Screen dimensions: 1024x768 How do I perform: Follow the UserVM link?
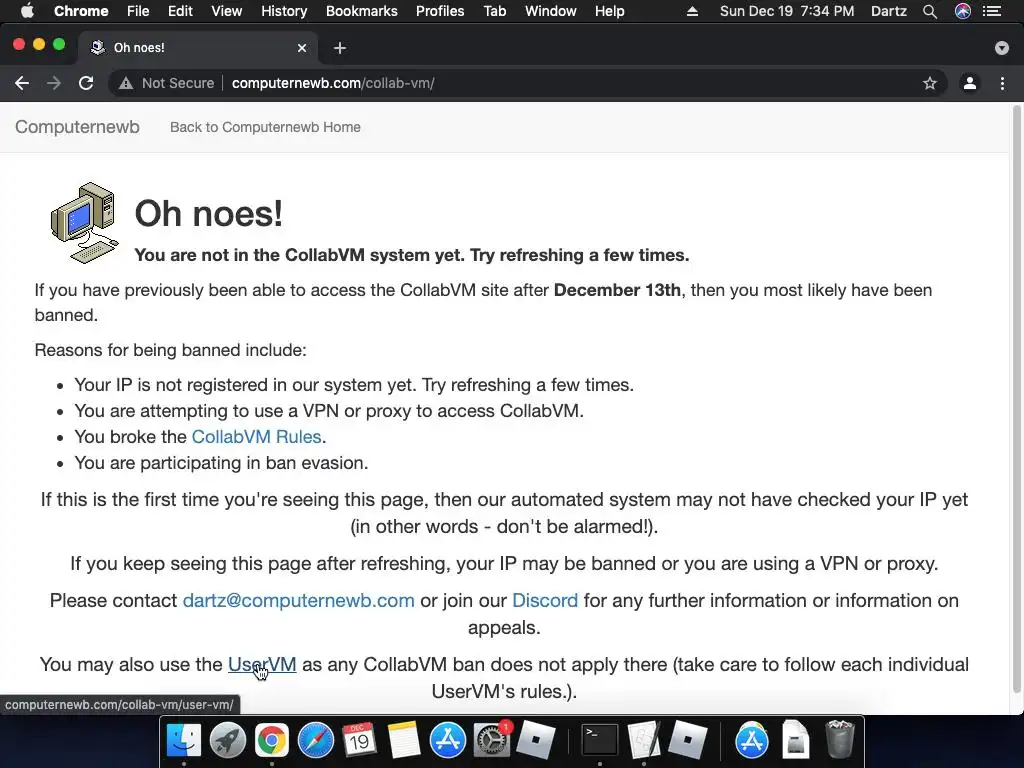[x=262, y=664]
